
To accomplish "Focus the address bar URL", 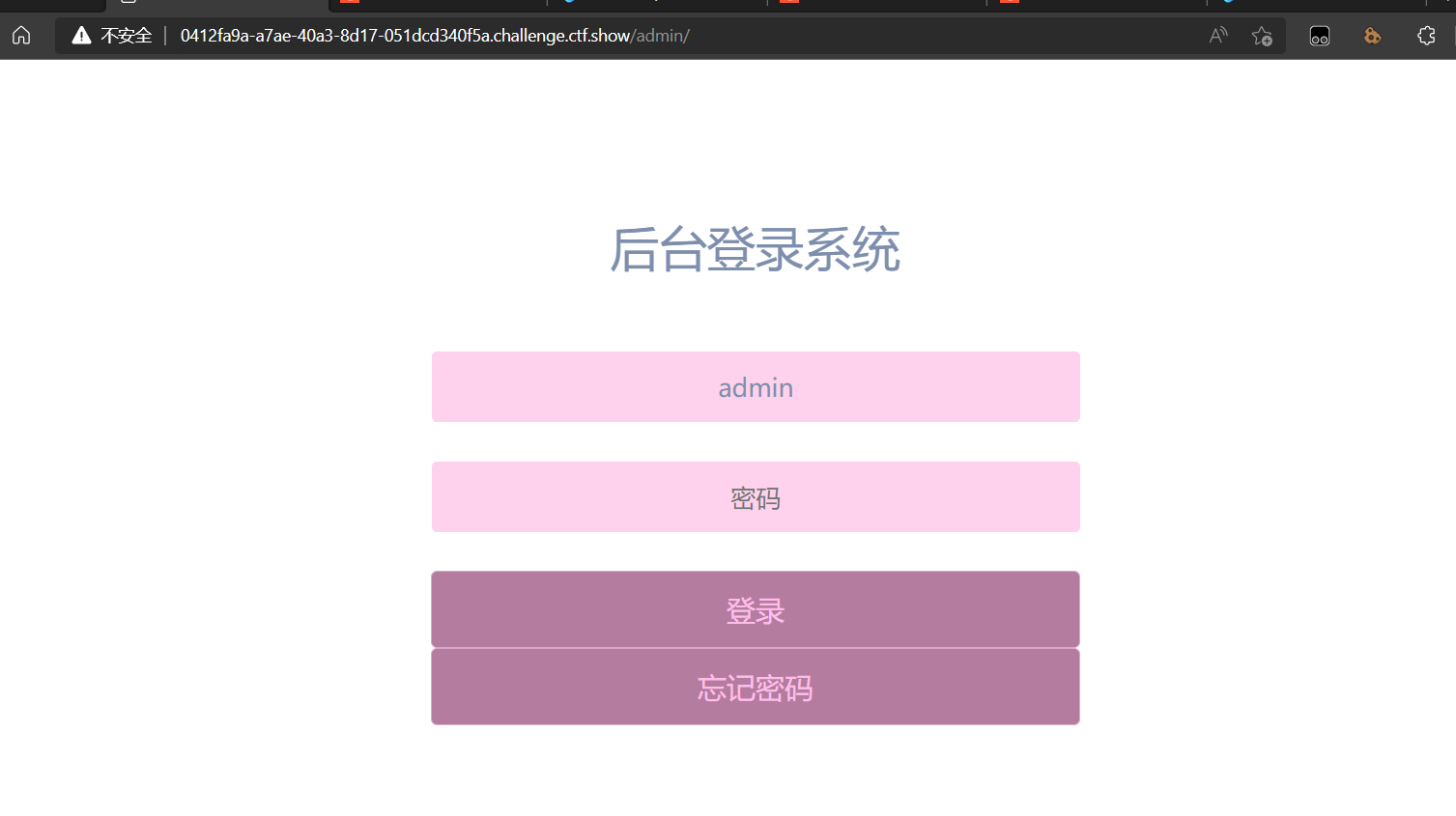I will (435, 36).
